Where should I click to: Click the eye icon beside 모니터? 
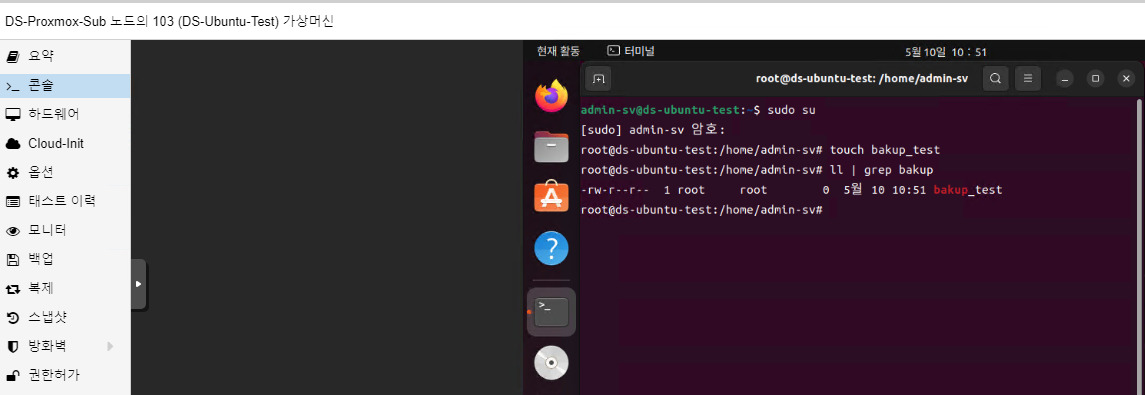point(12,231)
